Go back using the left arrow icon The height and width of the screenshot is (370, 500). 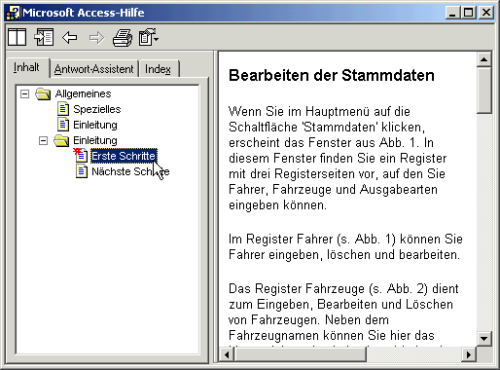point(70,38)
